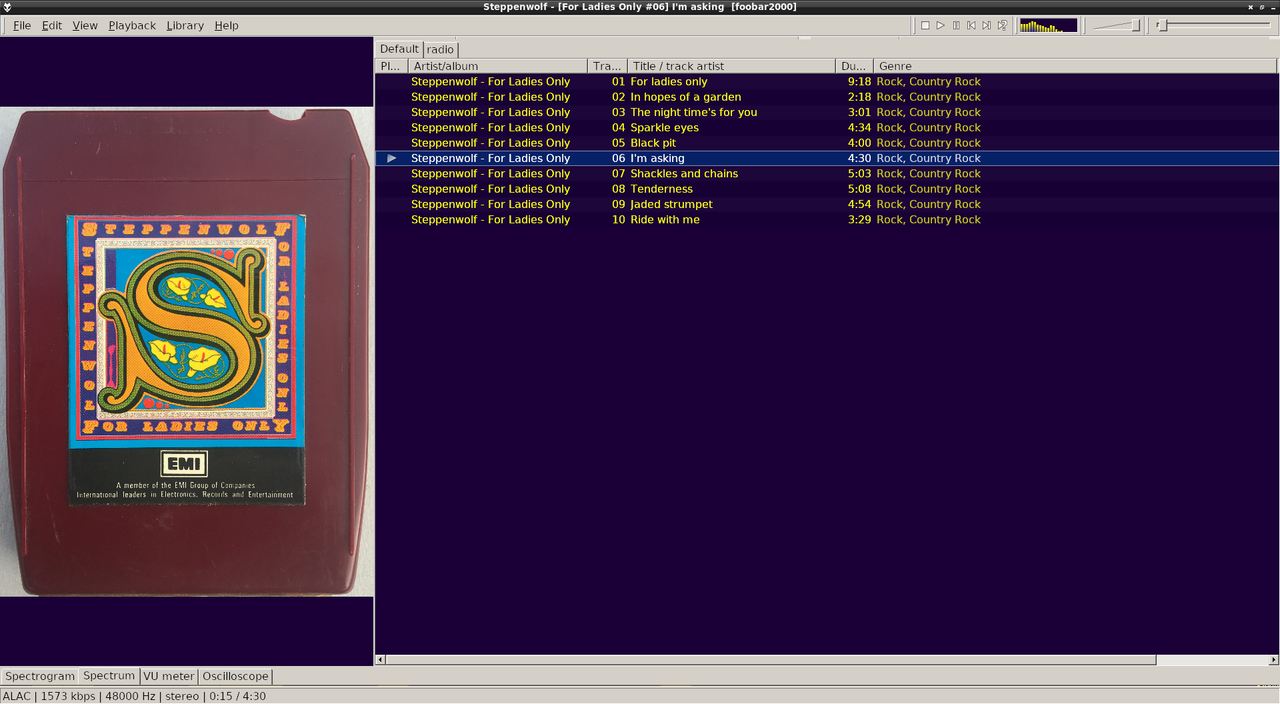Sort by Artist/album column header
This screenshot has height=704, width=1280.
pos(497,66)
